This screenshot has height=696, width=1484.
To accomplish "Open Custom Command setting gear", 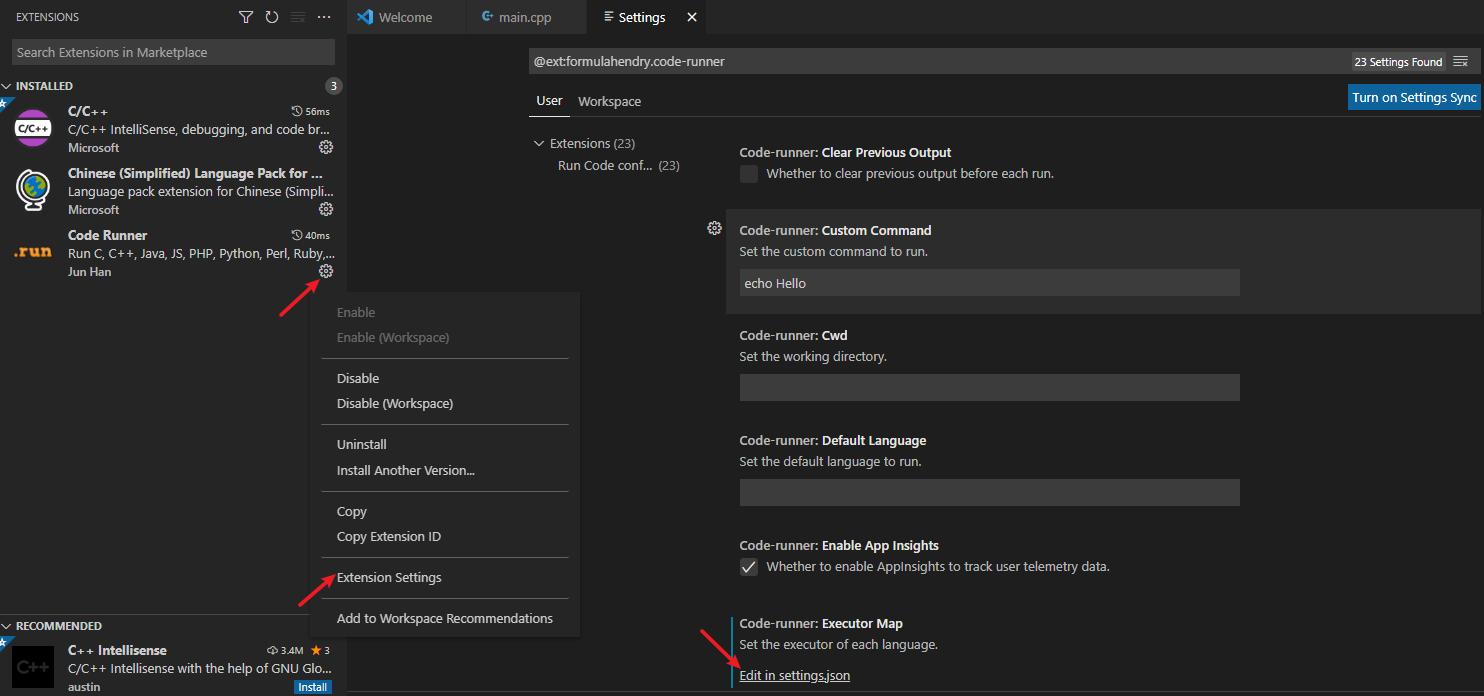I will [714, 228].
